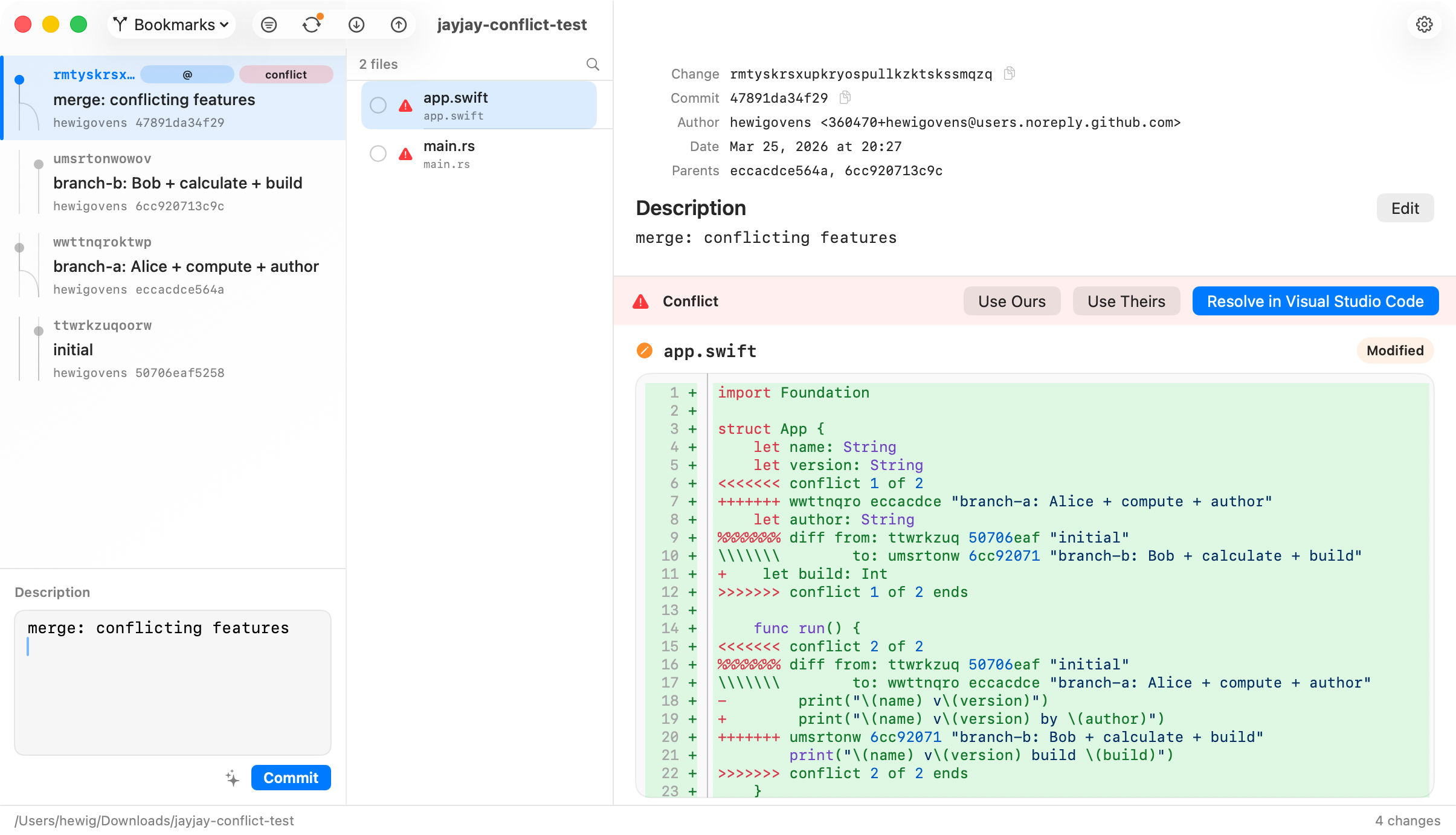Click the filter list icon in toolbar
The height and width of the screenshot is (835, 1456).
coord(269,25)
